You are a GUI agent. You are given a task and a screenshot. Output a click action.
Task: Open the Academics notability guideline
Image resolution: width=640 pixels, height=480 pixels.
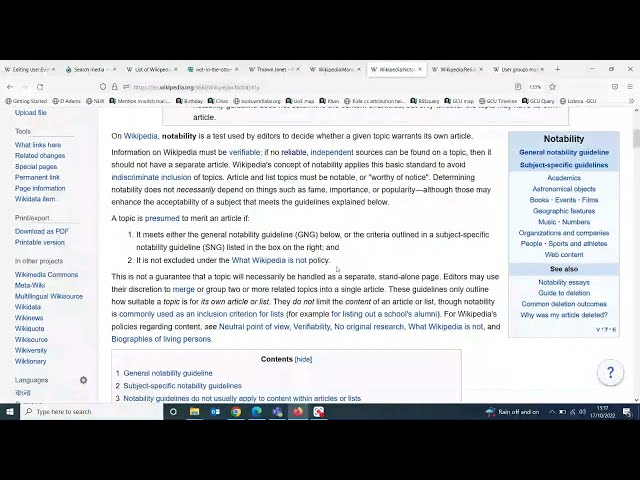(x=564, y=178)
